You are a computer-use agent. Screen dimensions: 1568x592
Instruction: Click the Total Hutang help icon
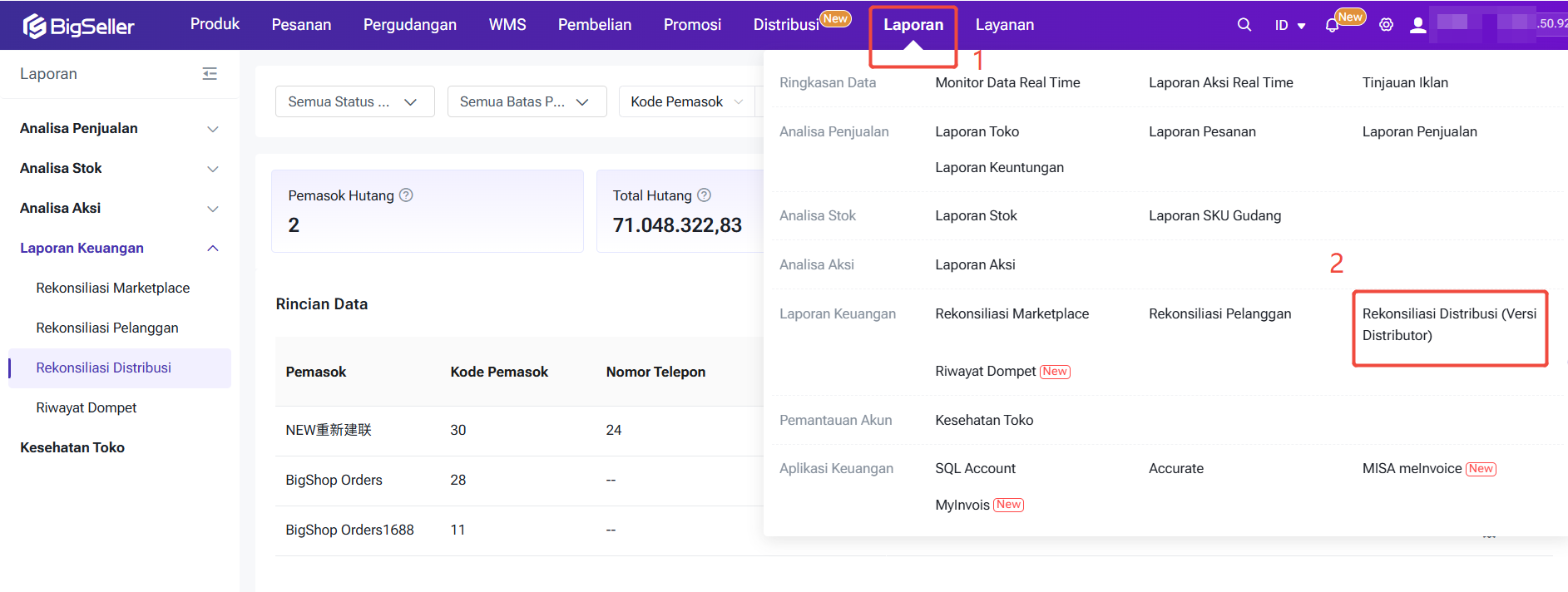704,195
